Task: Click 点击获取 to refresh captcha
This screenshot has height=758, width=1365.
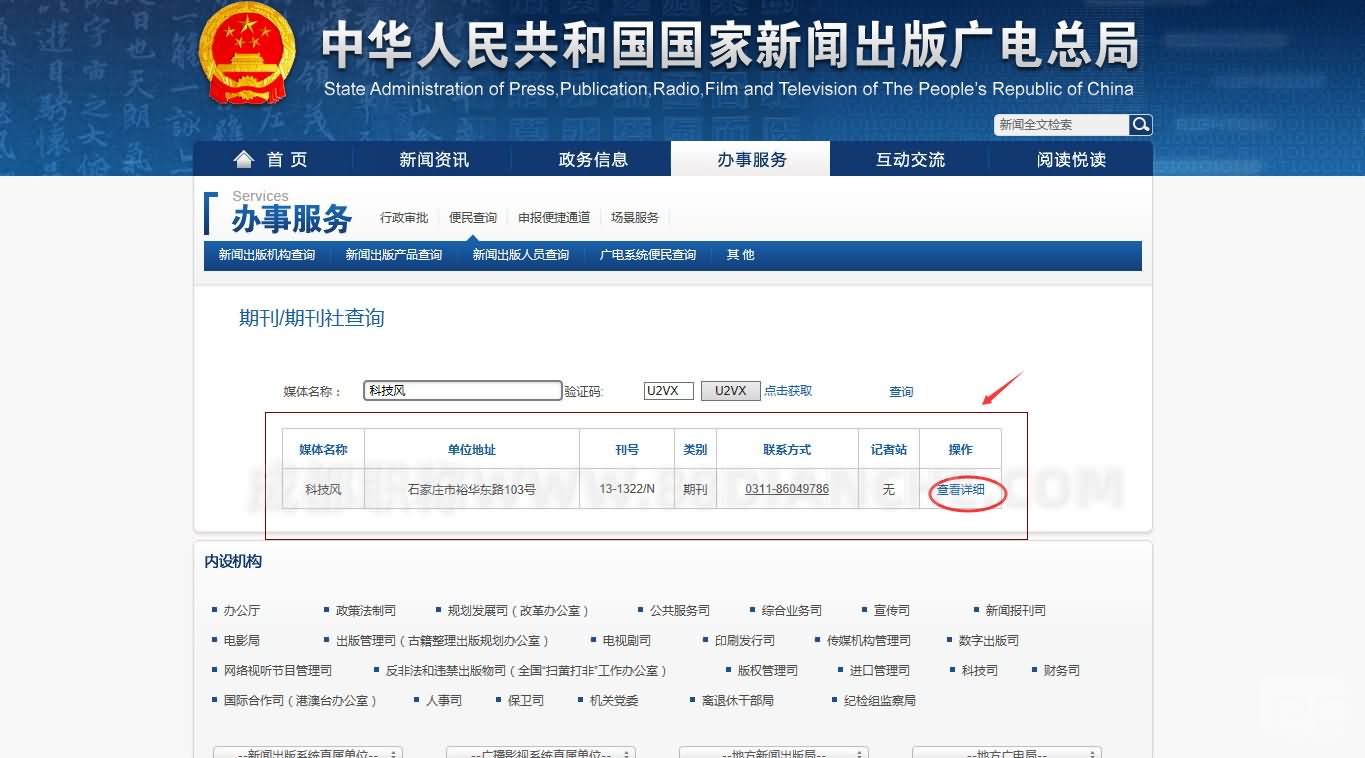Action: pos(788,391)
